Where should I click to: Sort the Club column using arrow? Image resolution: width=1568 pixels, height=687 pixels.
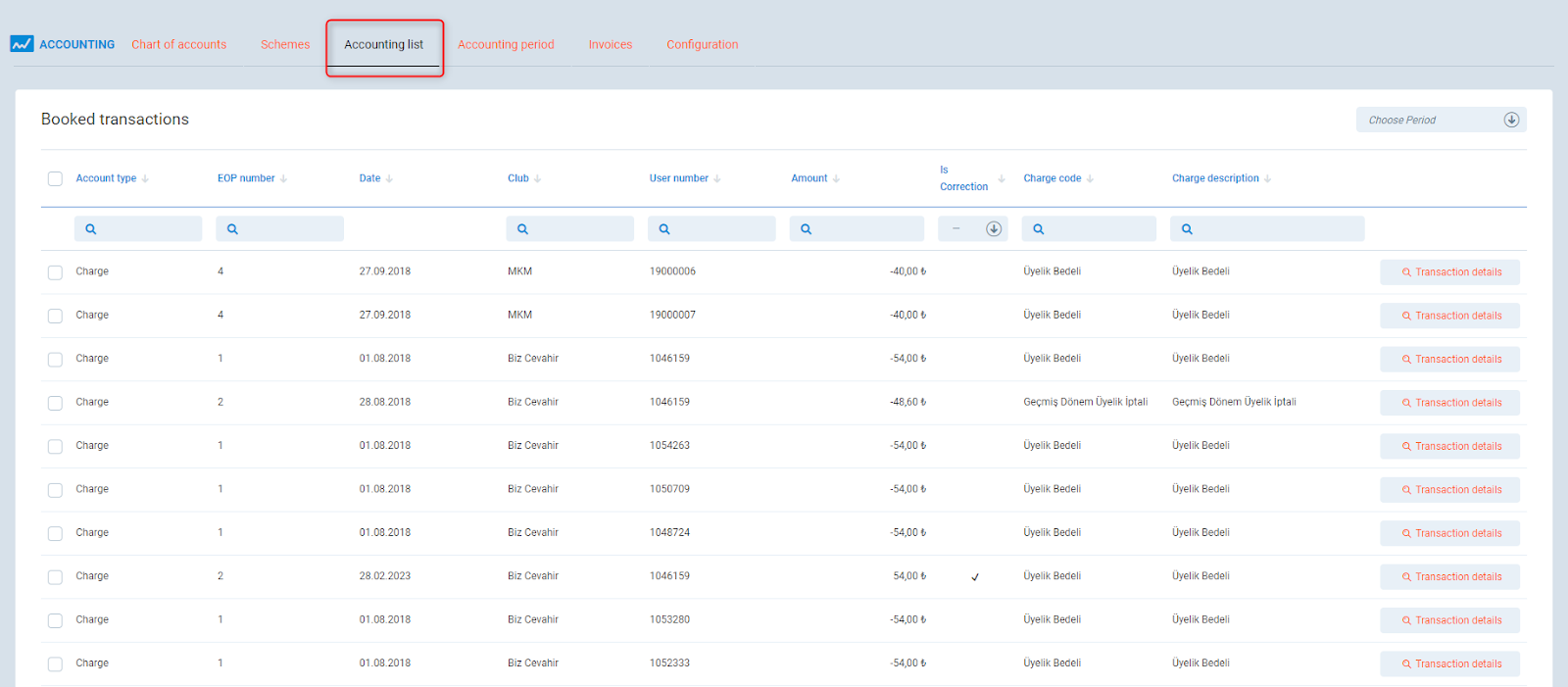[x=537, y=179]
